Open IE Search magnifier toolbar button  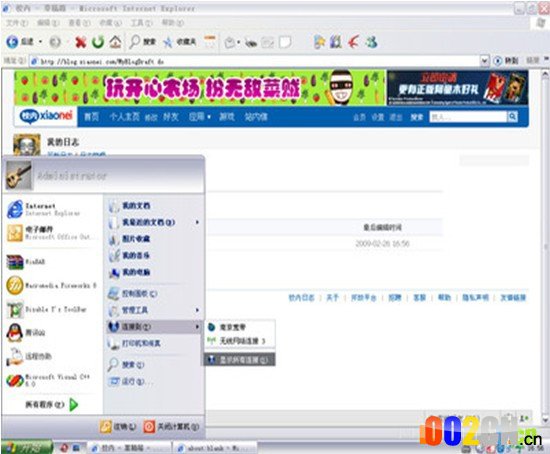pyautogui.click(x=142, y=42)
